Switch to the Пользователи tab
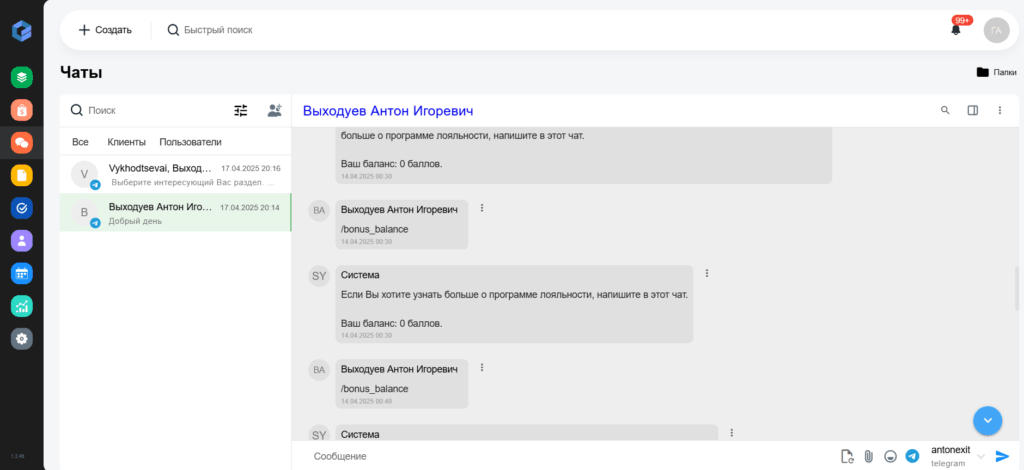Viewport: 1024px width, 470px height. pyautogui.click(x=190, y=142)
